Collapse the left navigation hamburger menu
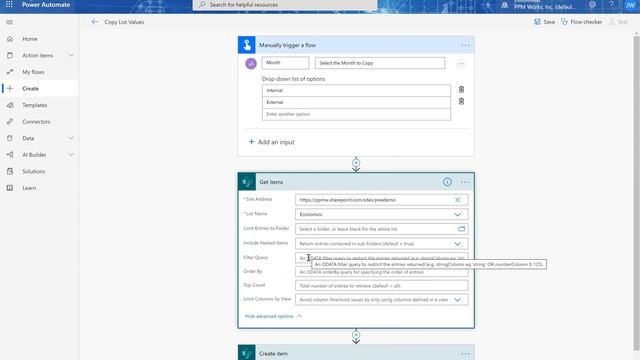Screen dimensions: 640x360 coord(9,22)
